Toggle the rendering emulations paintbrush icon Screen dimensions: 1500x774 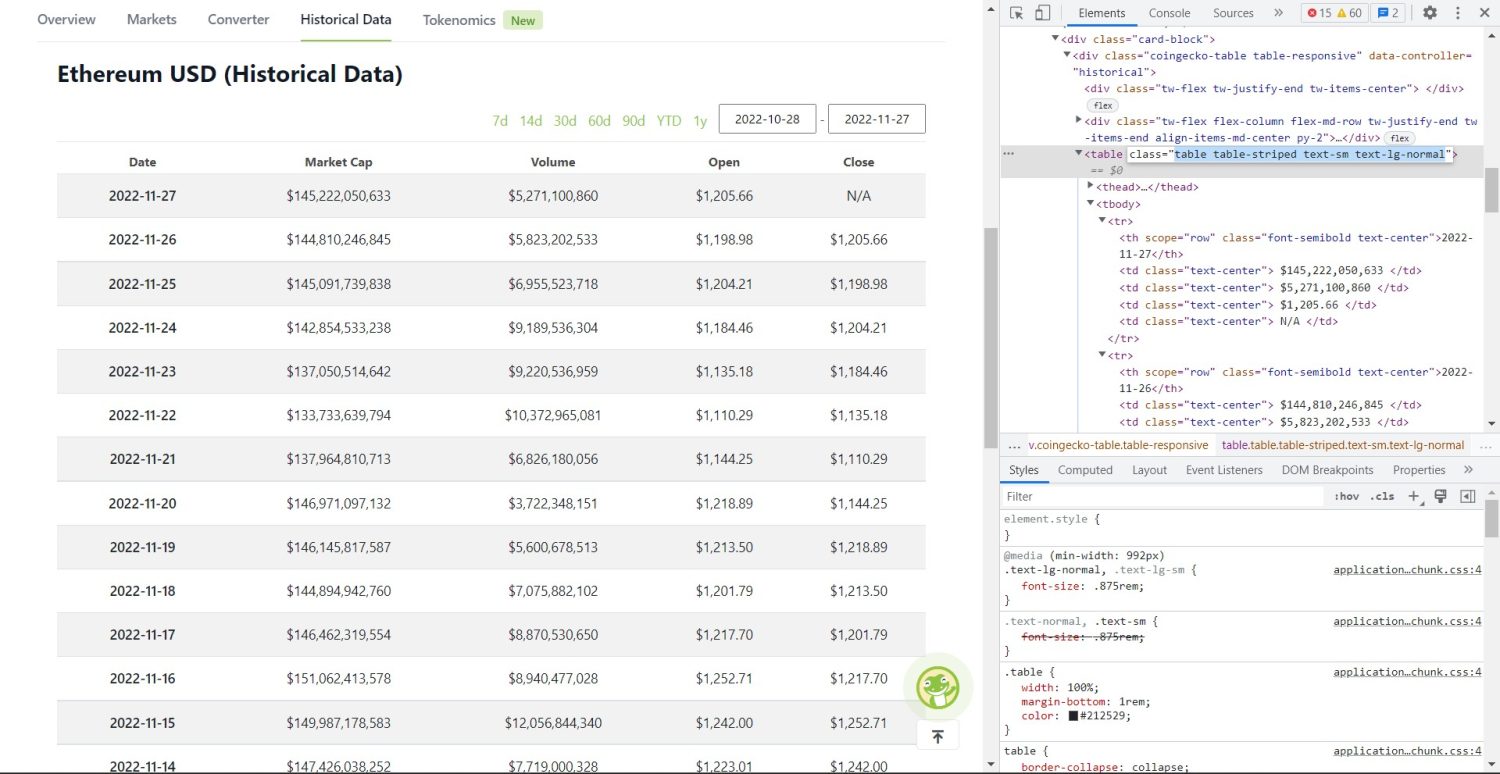1441,496
